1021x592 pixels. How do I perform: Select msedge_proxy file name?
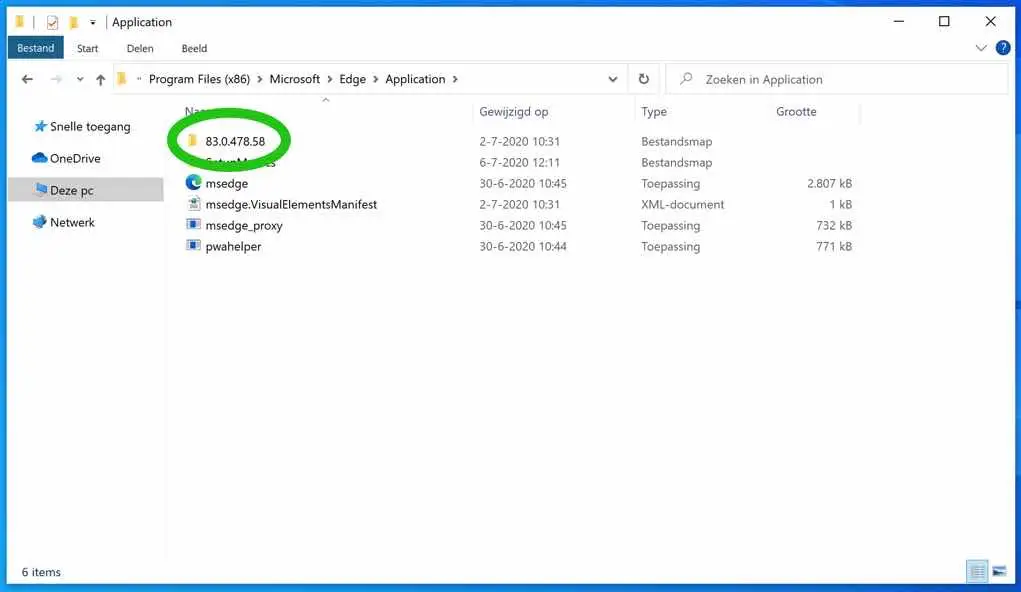tap(244, 225)
